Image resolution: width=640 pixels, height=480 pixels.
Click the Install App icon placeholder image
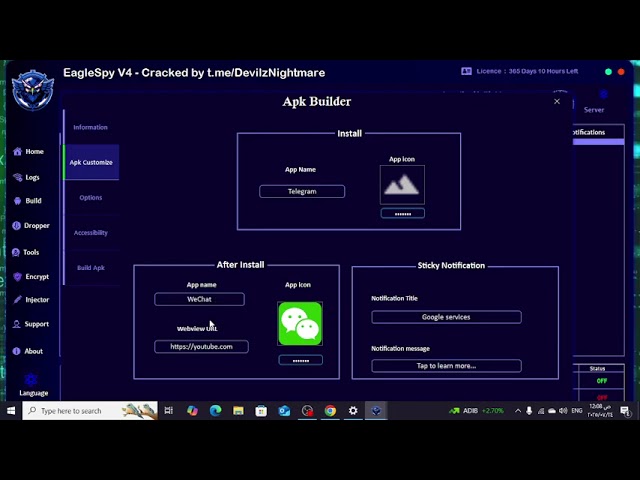[x=402, y=185]
